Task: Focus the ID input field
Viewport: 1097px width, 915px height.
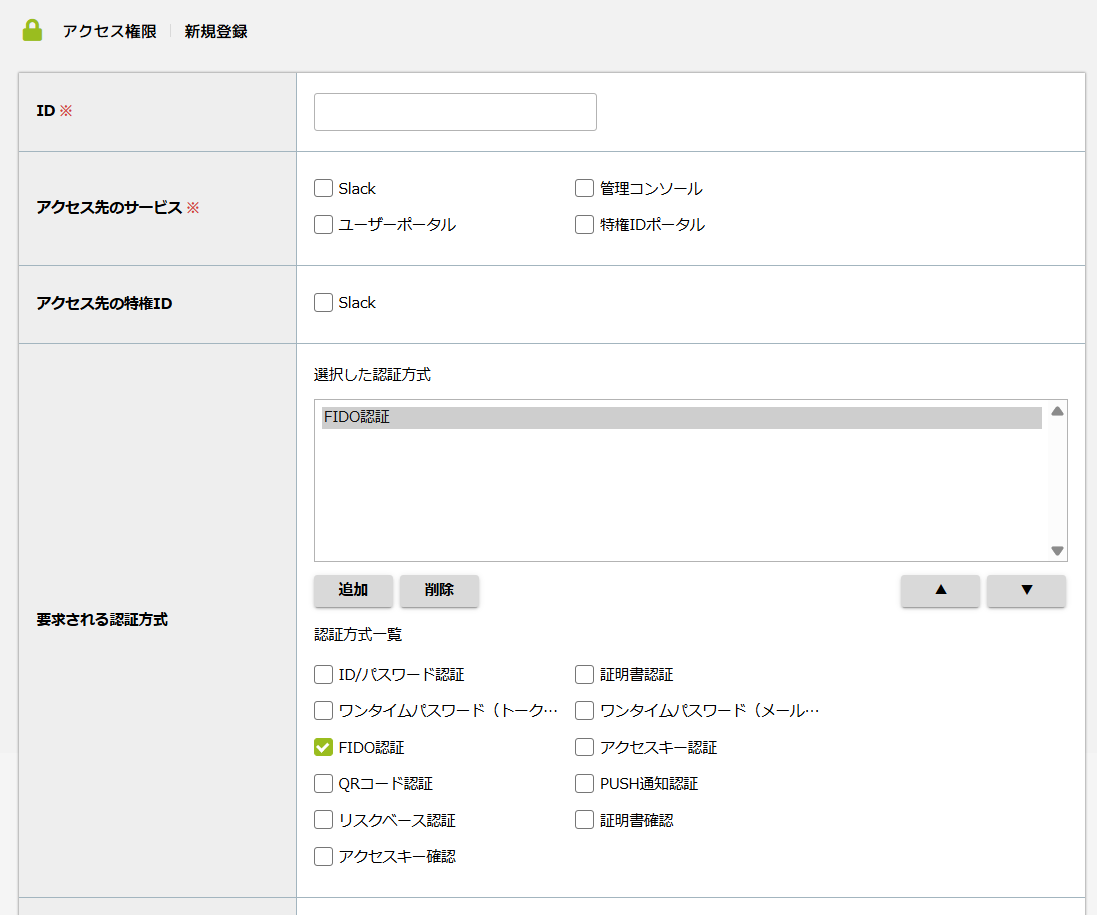Action: click(455, 112)
